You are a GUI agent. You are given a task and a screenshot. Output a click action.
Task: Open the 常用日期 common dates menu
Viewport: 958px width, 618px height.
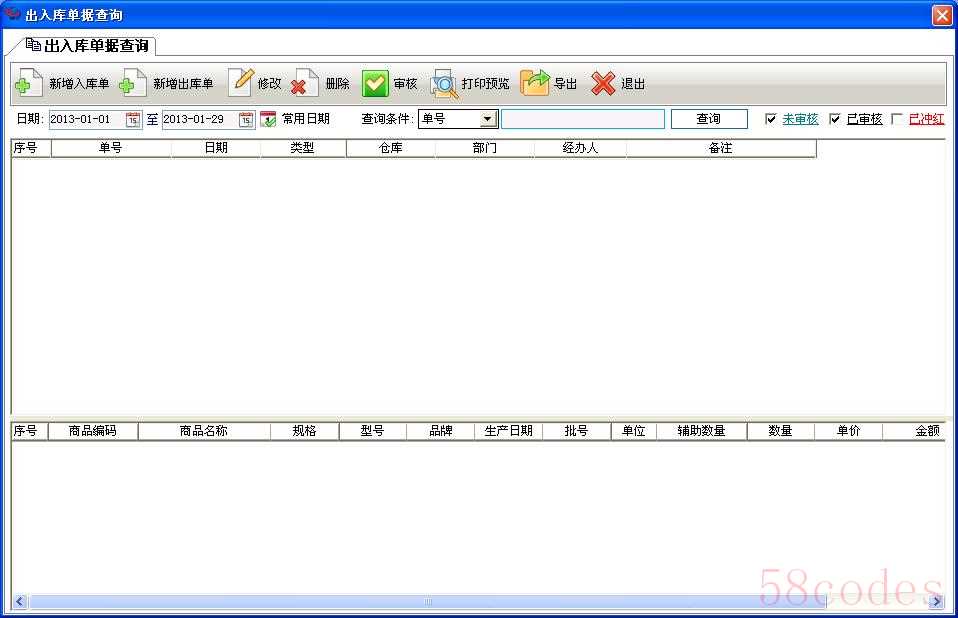click(x=268, y=120)
